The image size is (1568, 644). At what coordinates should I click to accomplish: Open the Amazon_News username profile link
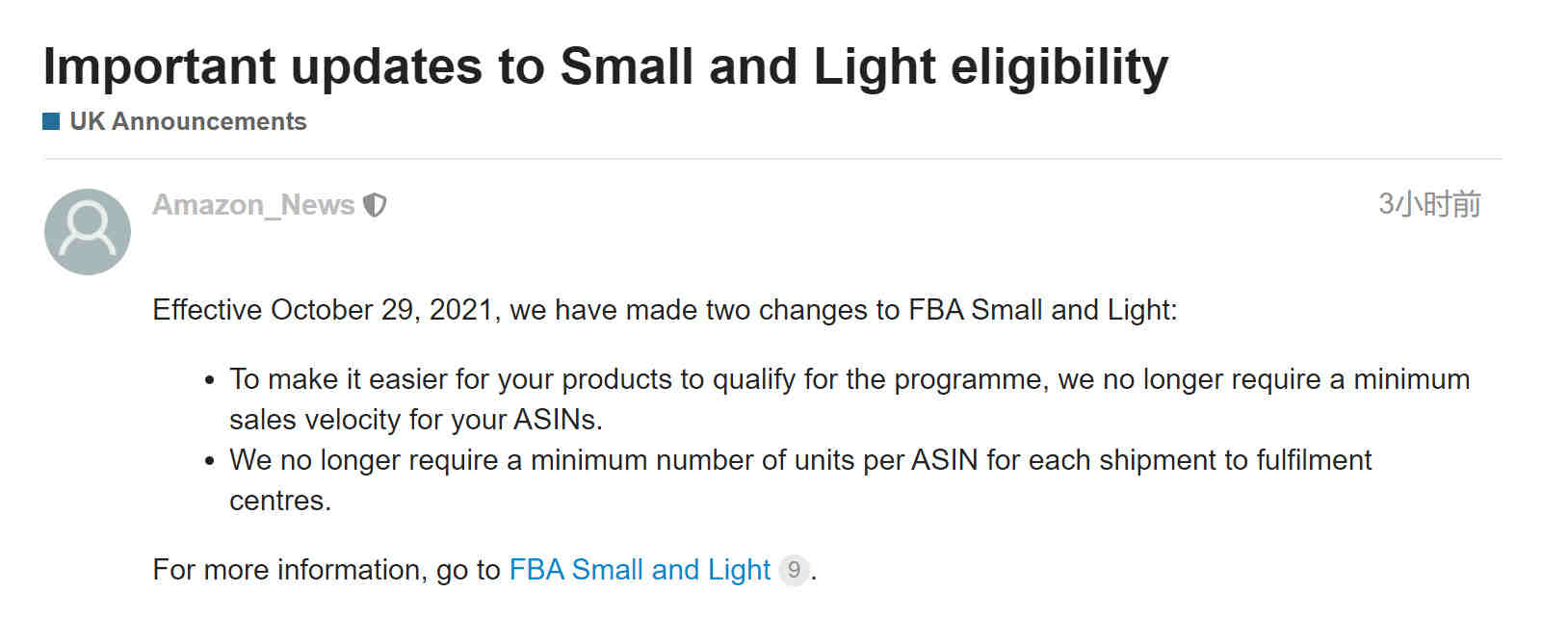pyautogui.click(x=253, y=205)
